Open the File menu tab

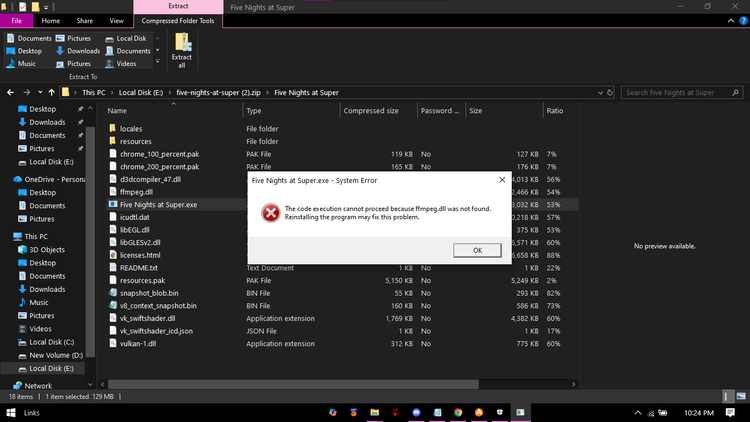click(x=16, y=21)
